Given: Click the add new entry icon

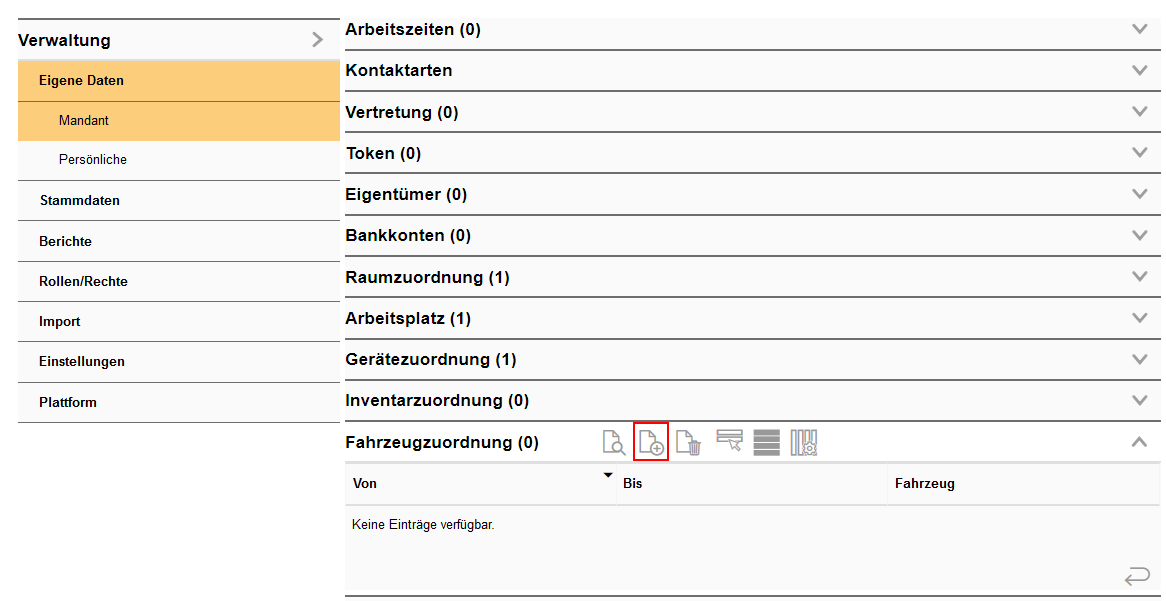Looking at the screenshot, I should [651, 442].
